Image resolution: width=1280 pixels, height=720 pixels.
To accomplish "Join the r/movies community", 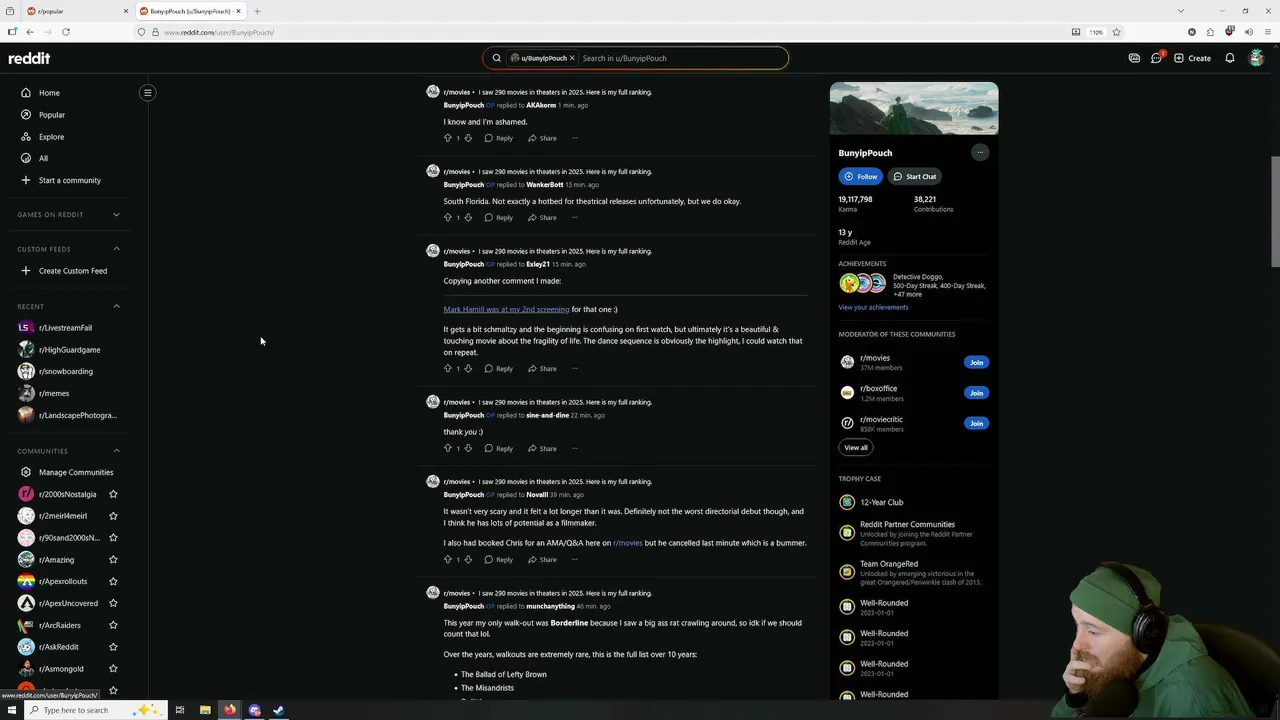I will point(976,363).
